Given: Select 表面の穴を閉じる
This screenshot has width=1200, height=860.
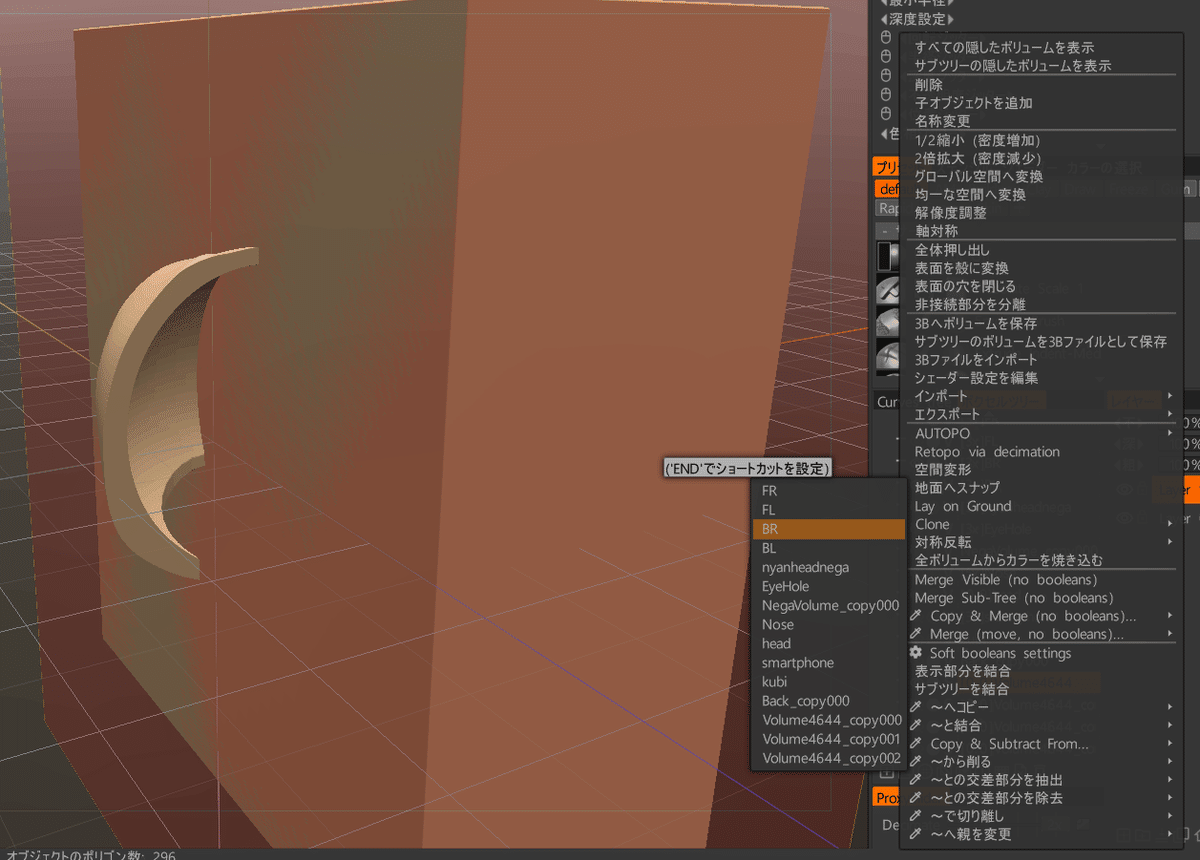Looking at the screenshot, I should point(965,286).
